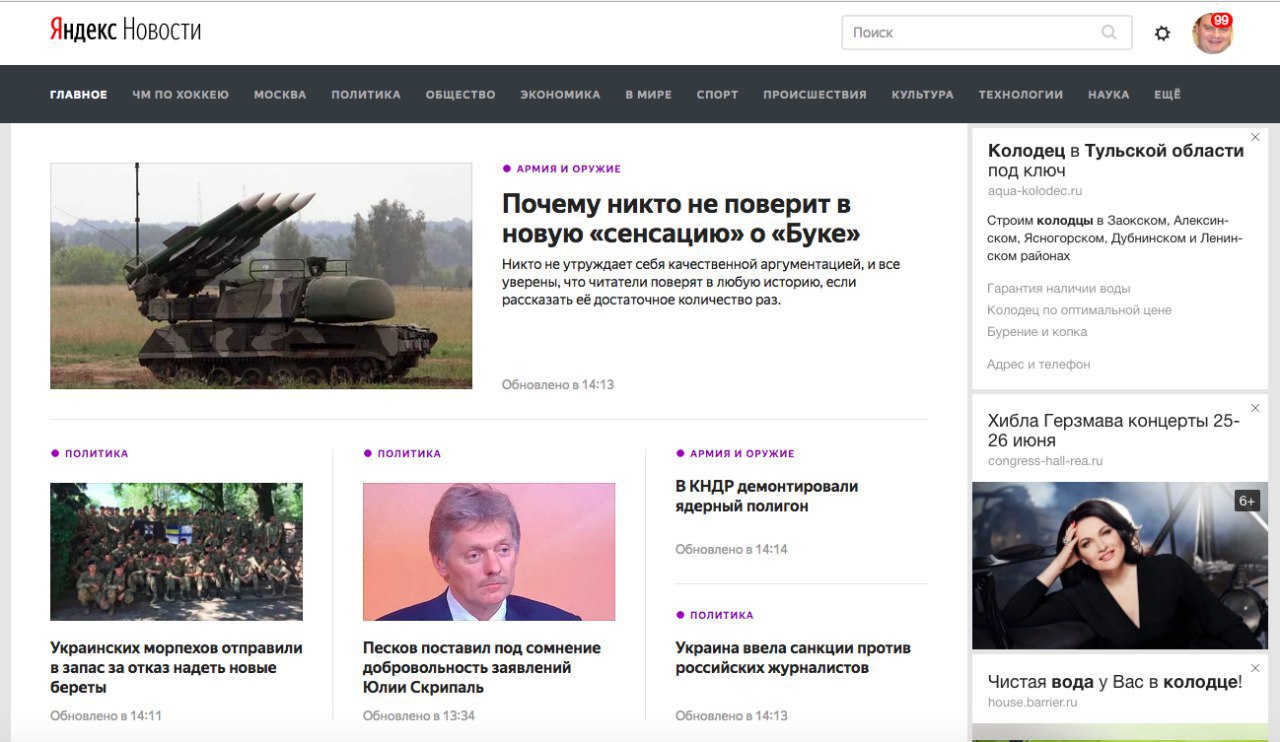
Task: Close the Хибла Герзмава concert ad
Action: [1256, 407]
